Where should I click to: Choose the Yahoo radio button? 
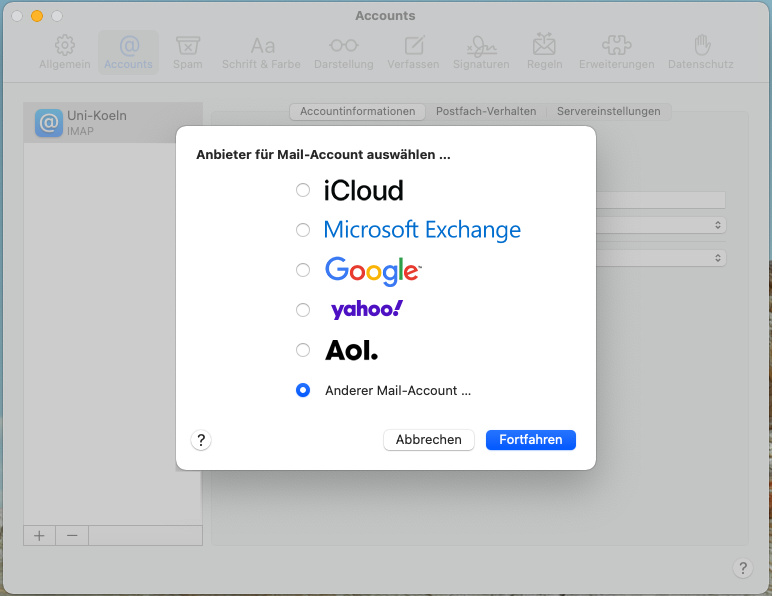tap(303, 310)
